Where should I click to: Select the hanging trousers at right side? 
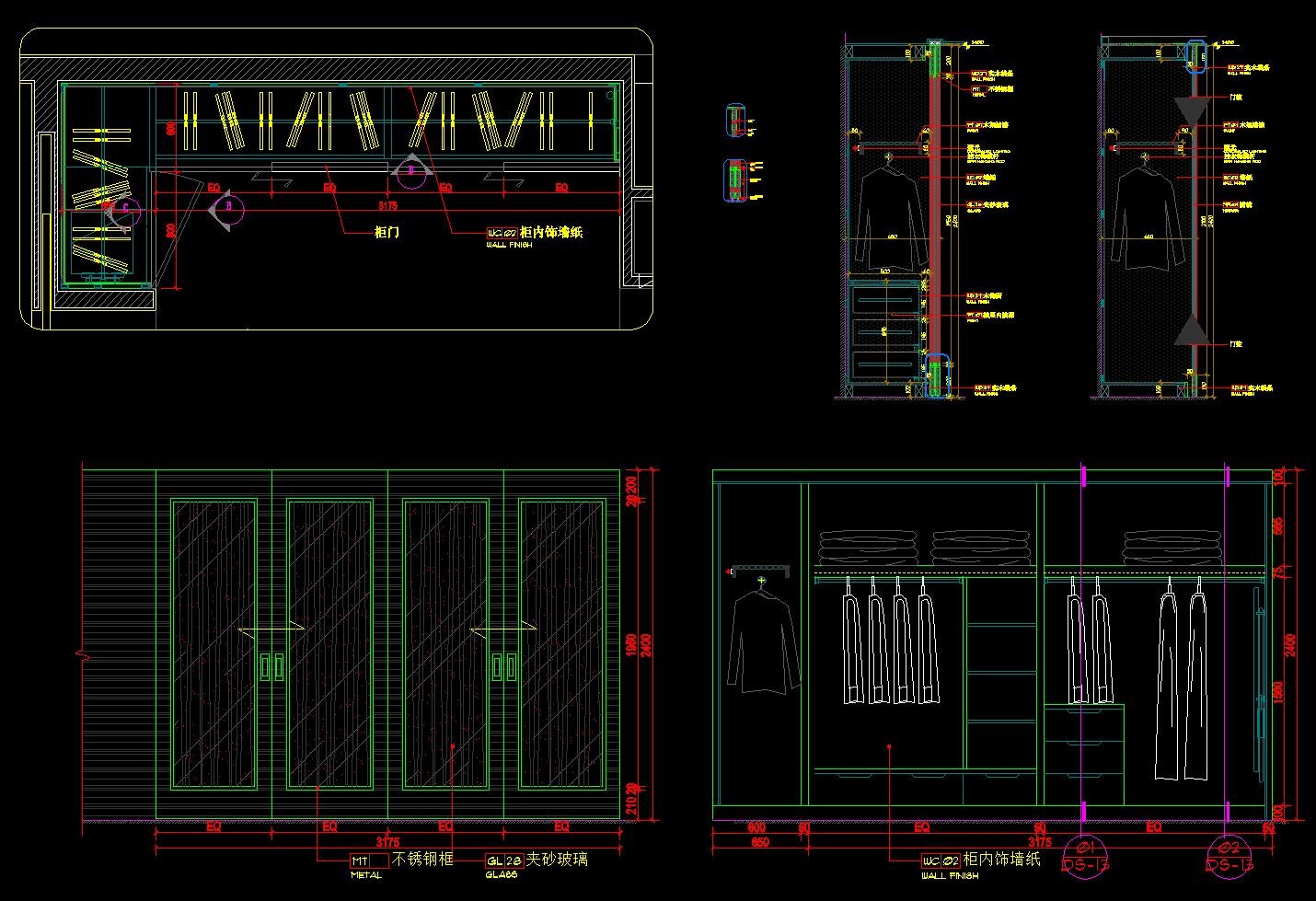coord(1183,679)
